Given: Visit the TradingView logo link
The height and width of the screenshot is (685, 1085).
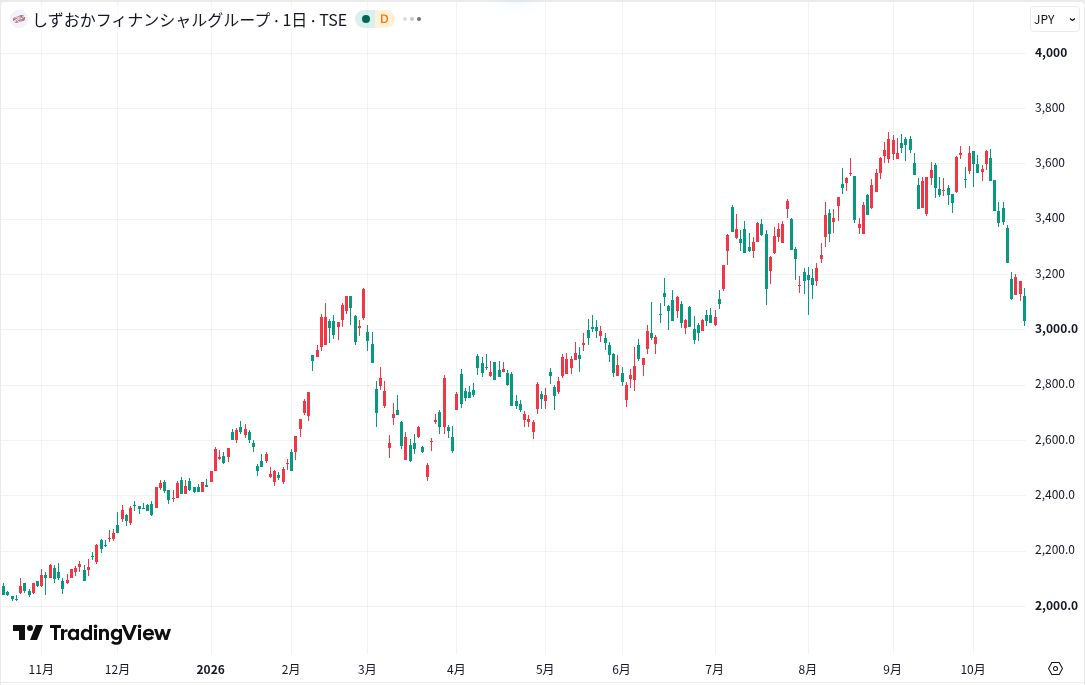Looking at the screenshot, I should click(91, 632).
